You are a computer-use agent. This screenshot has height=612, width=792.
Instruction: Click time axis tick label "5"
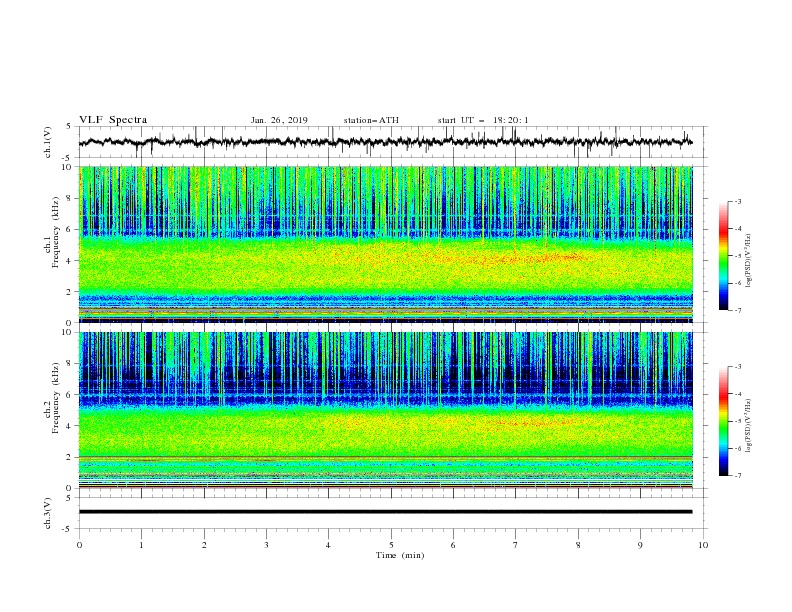391,545
